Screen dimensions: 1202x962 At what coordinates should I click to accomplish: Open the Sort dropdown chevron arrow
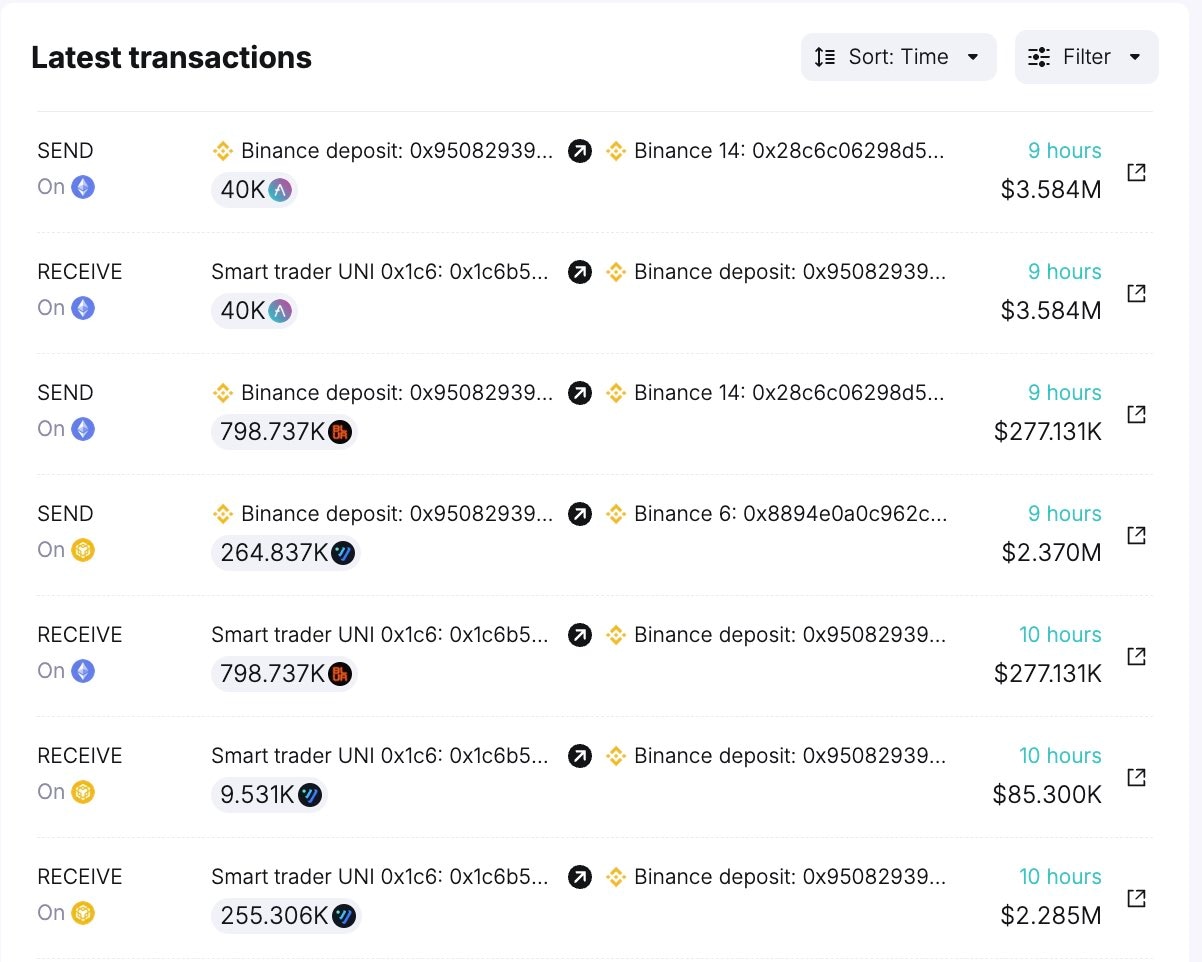(971, 57)
